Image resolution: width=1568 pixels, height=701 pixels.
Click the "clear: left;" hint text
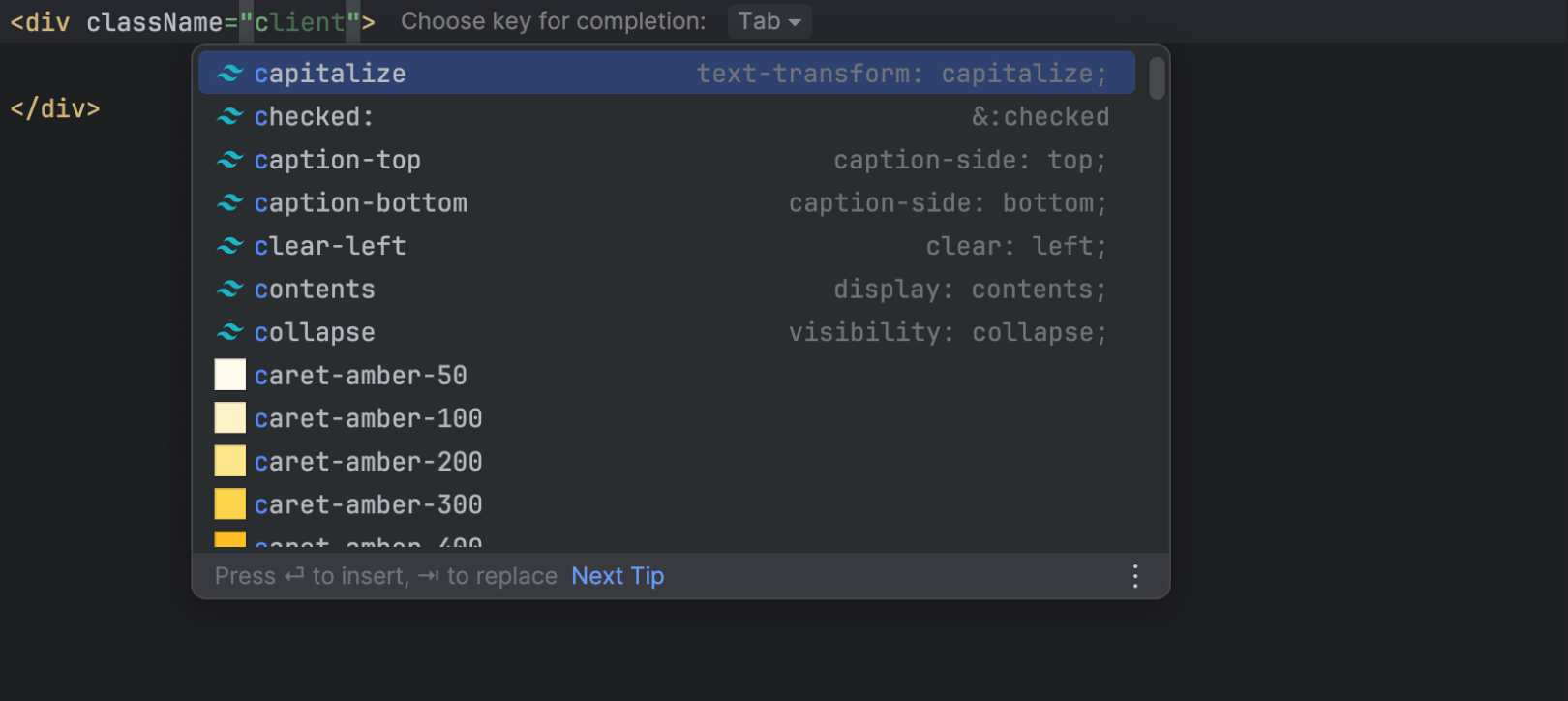coord(1016,246)
